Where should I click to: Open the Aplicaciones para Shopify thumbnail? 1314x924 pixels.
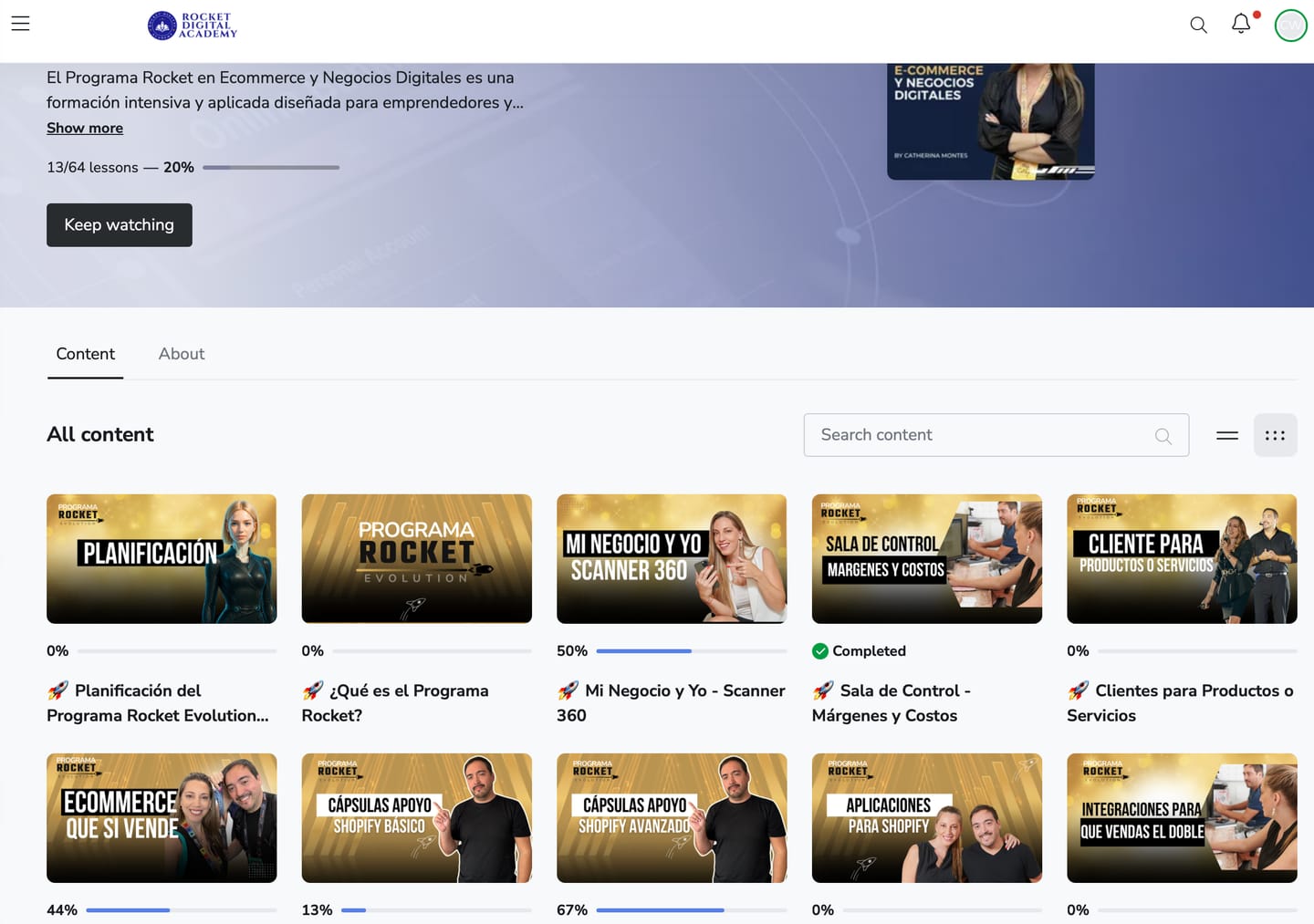coord(927,818)
